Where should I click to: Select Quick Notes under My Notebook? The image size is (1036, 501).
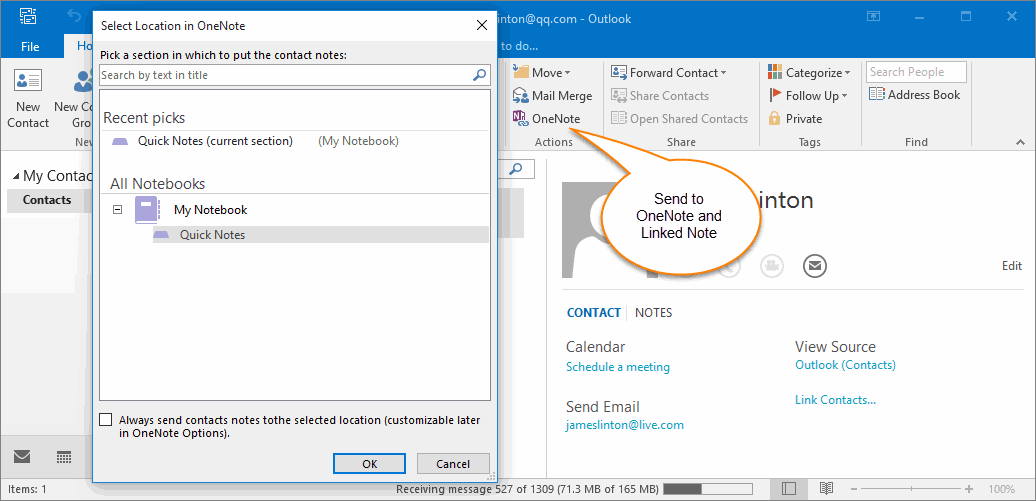tap(320, 235)
